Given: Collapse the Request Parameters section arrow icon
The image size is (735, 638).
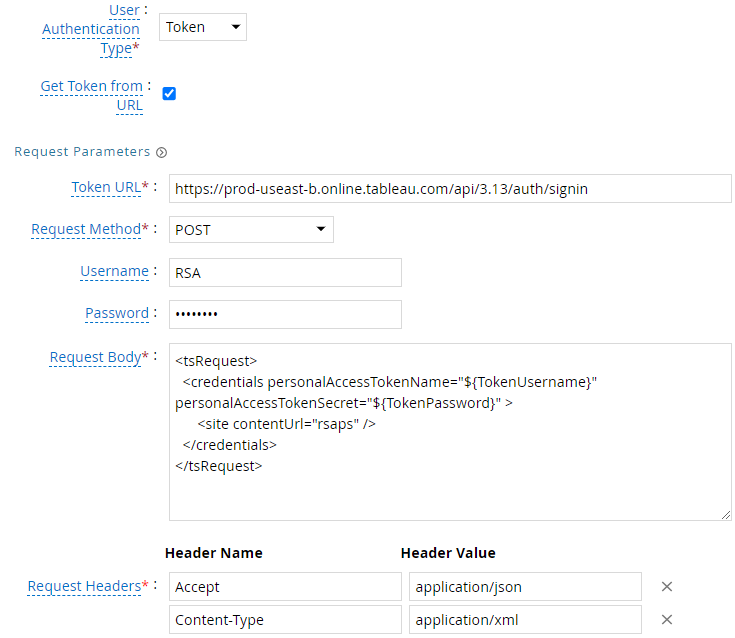Looking at the screenshot, I should pyautogui.click(x=162, y=153).
